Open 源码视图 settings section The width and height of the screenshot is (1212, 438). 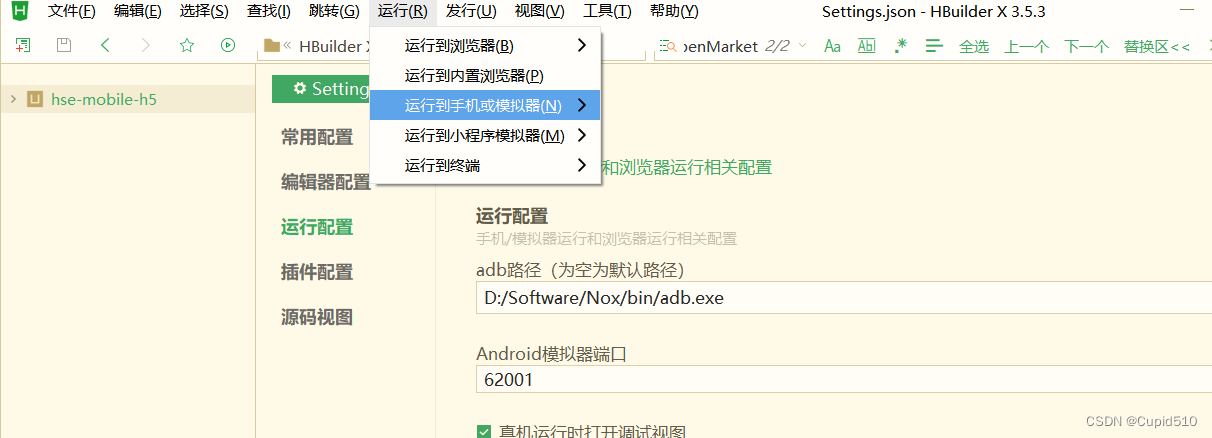click(317, 317)
